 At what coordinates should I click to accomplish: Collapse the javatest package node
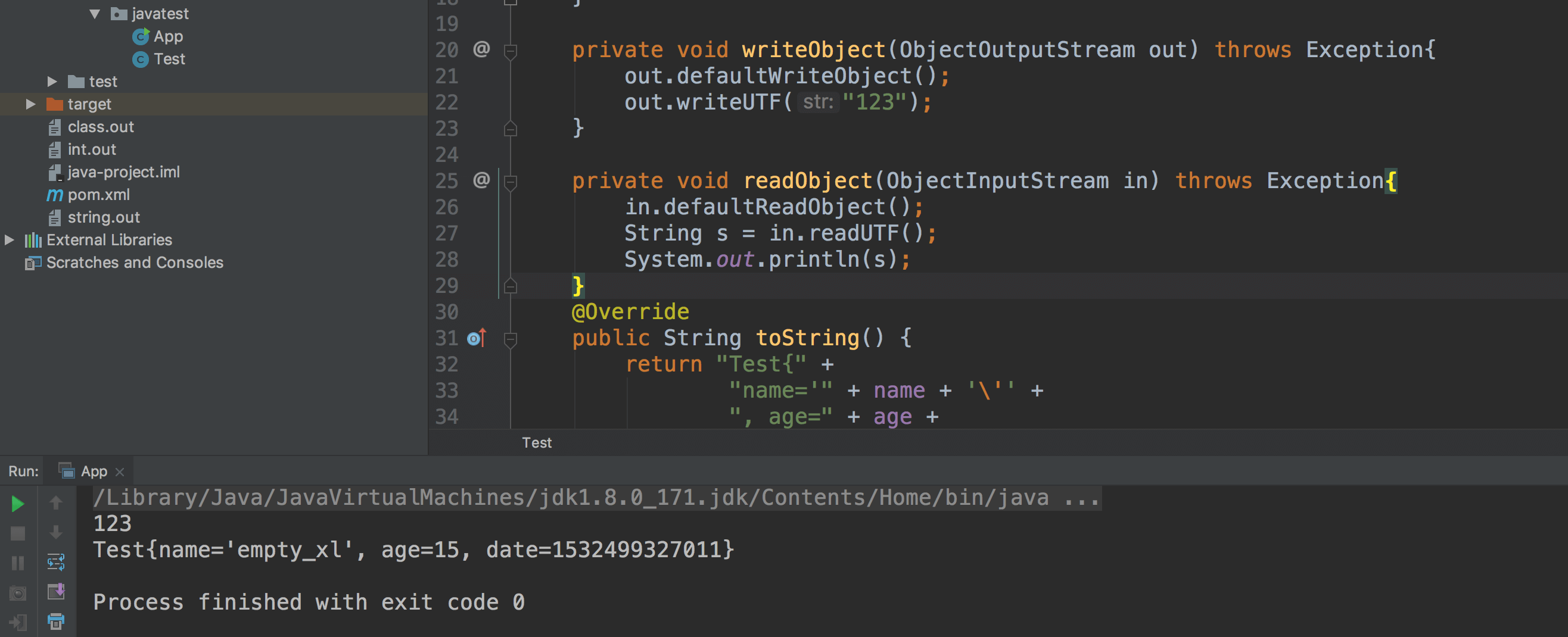tap(94, 13)
